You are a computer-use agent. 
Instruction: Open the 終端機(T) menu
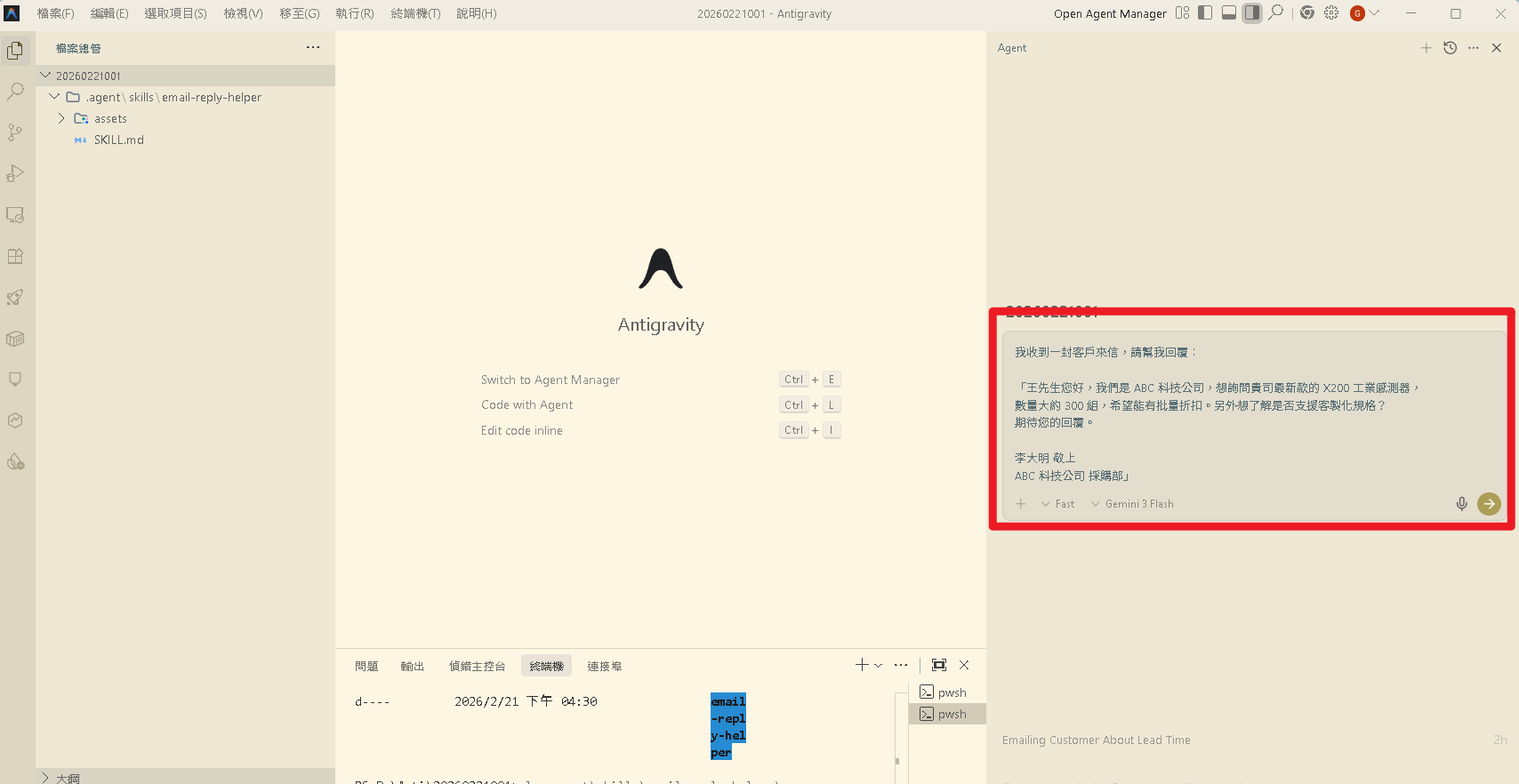tap(415, 13)
